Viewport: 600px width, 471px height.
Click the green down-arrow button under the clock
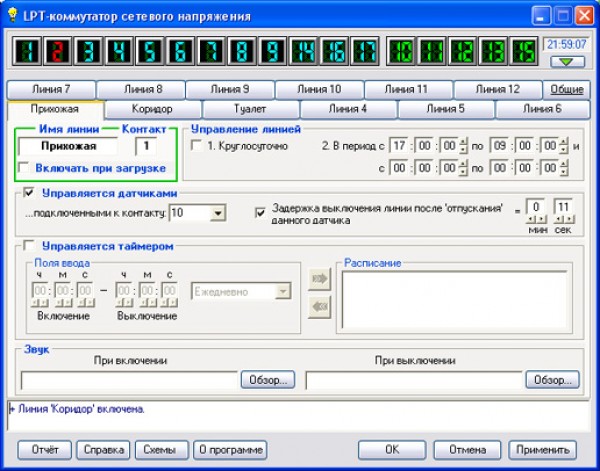566,63
